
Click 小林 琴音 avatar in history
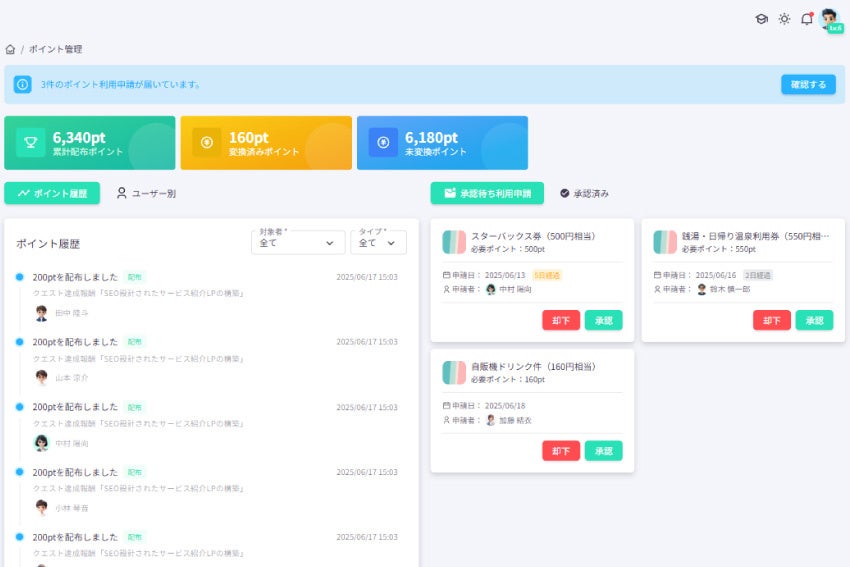point(42,508)
